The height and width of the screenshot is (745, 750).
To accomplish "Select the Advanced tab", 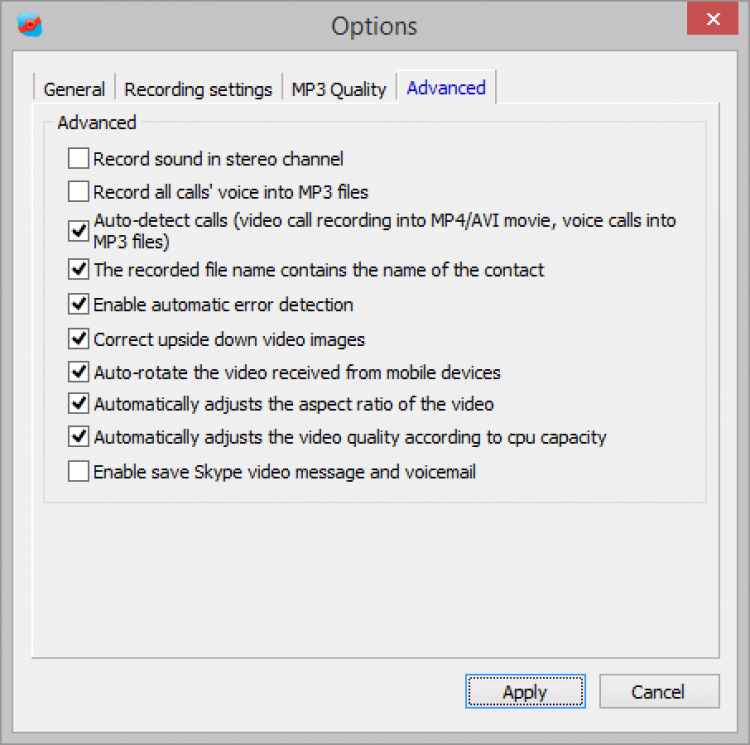I will (x=446, y=88).
